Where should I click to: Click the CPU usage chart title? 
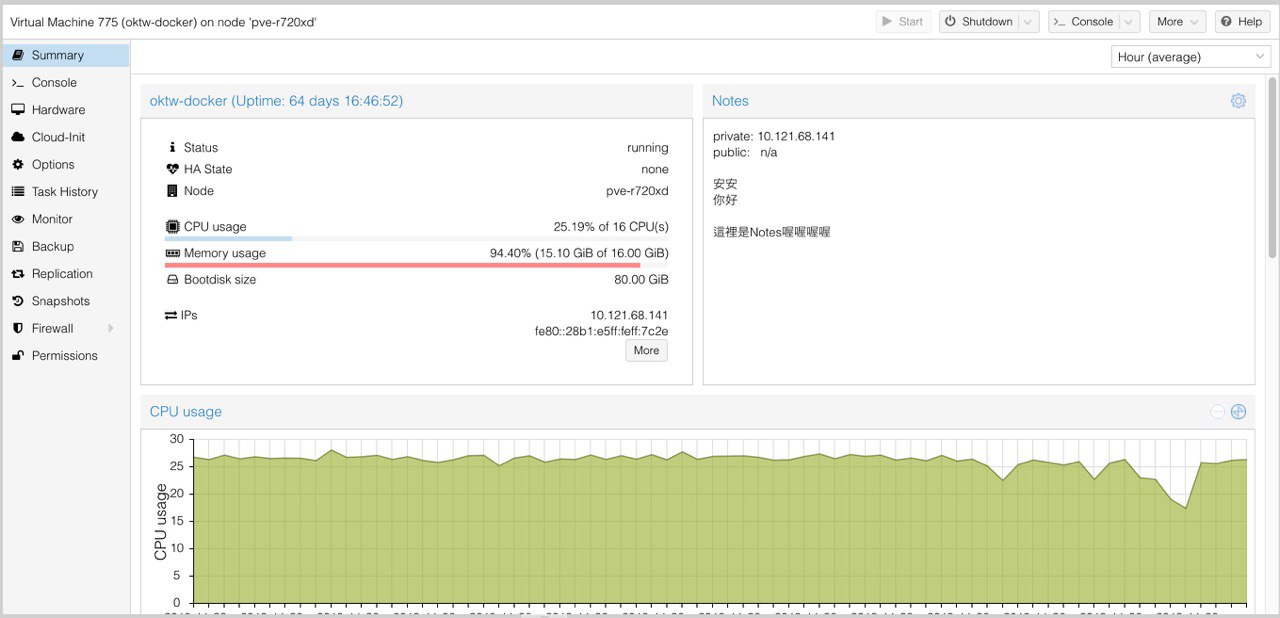click(x=186, y=412)
